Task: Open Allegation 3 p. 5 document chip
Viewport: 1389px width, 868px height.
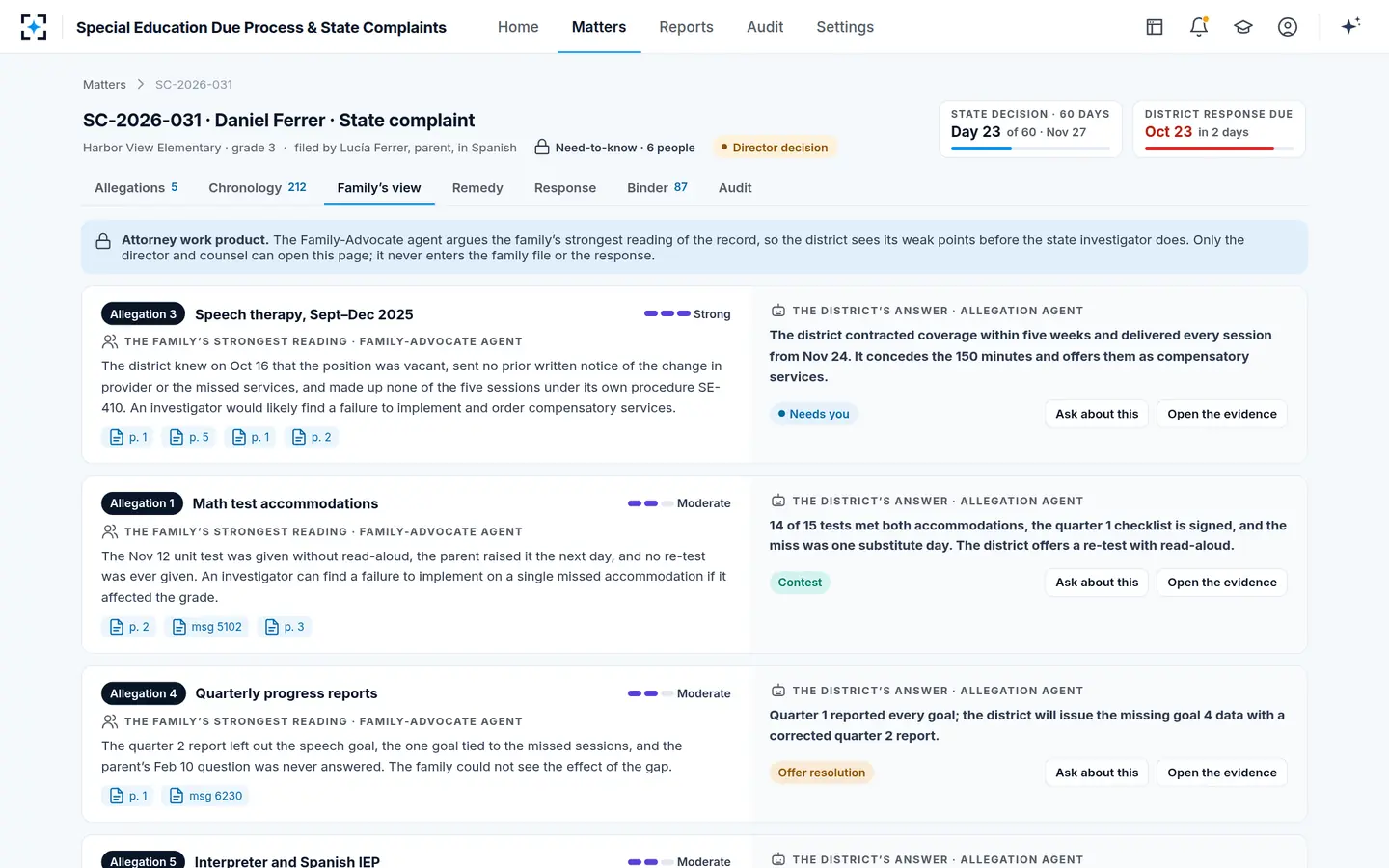Action: 188,437
